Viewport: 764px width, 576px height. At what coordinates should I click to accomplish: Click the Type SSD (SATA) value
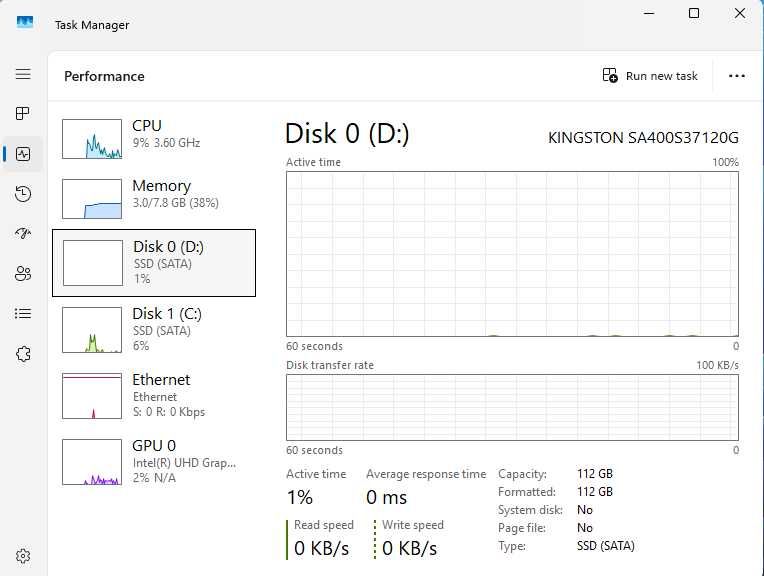[x=606, y=546]
